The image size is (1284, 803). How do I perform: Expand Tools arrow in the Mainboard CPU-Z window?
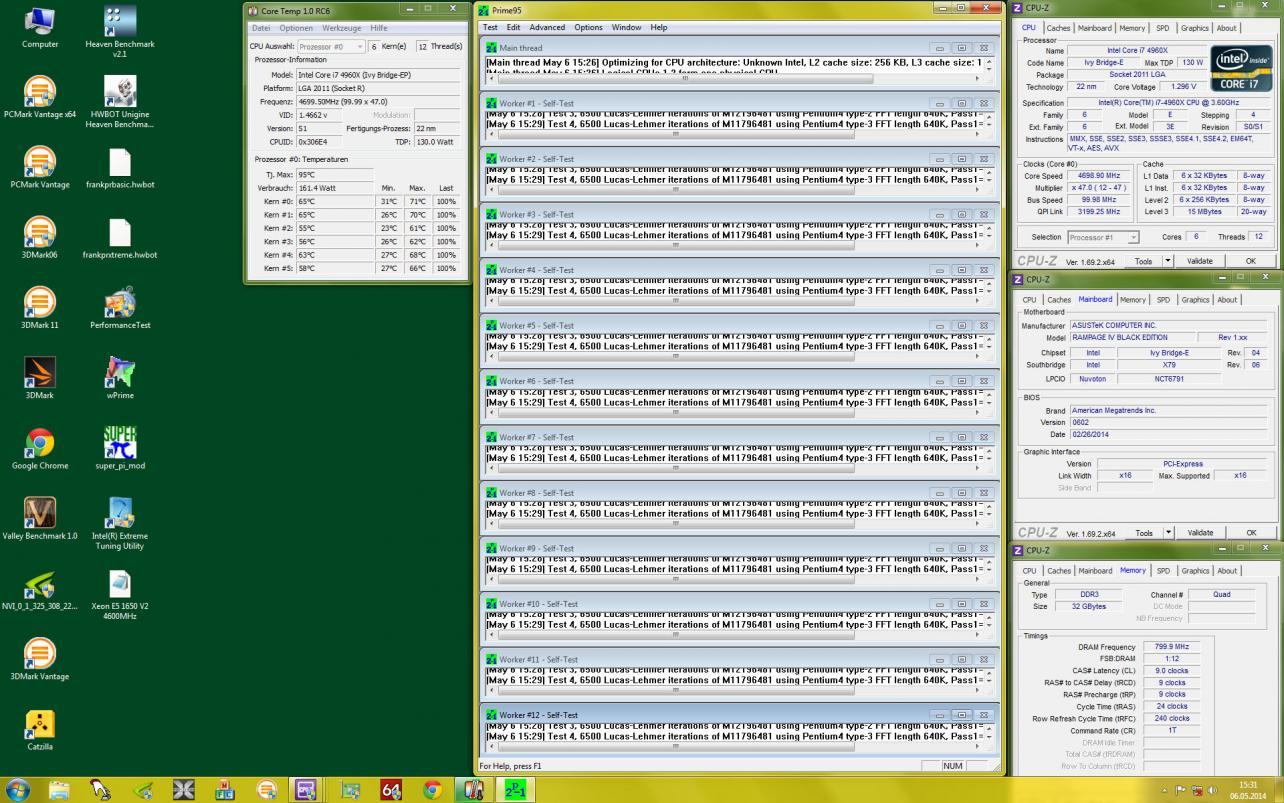pos(1169,533)
